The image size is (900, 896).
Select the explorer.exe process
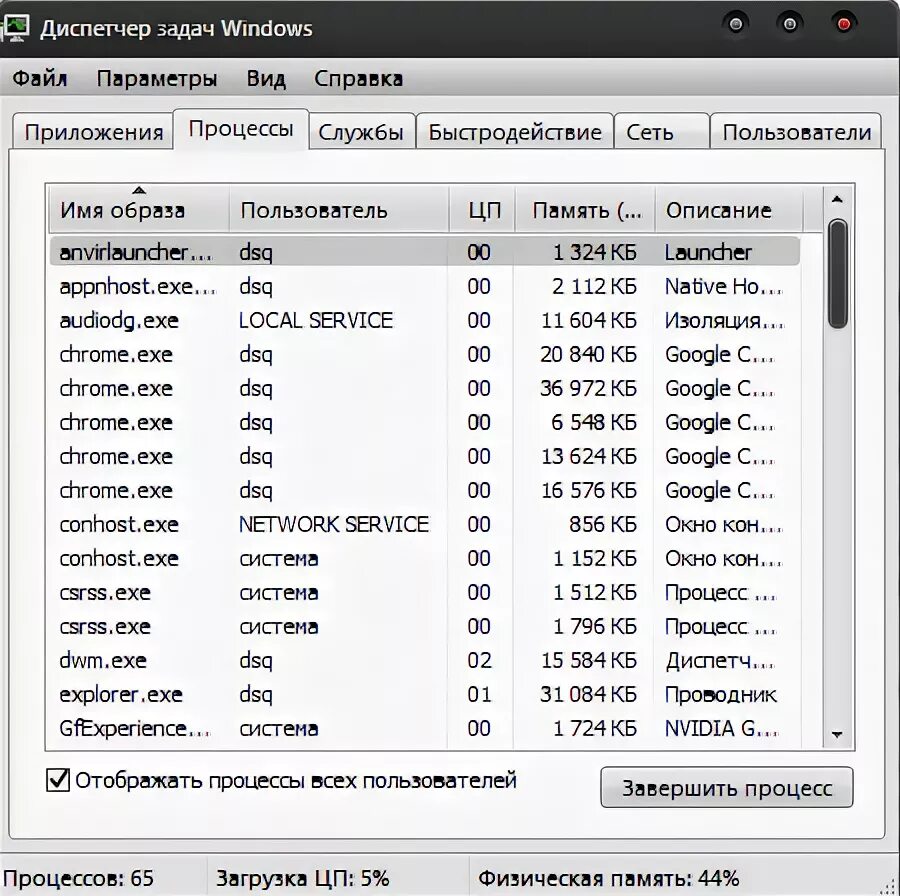[x=425, y=694]
